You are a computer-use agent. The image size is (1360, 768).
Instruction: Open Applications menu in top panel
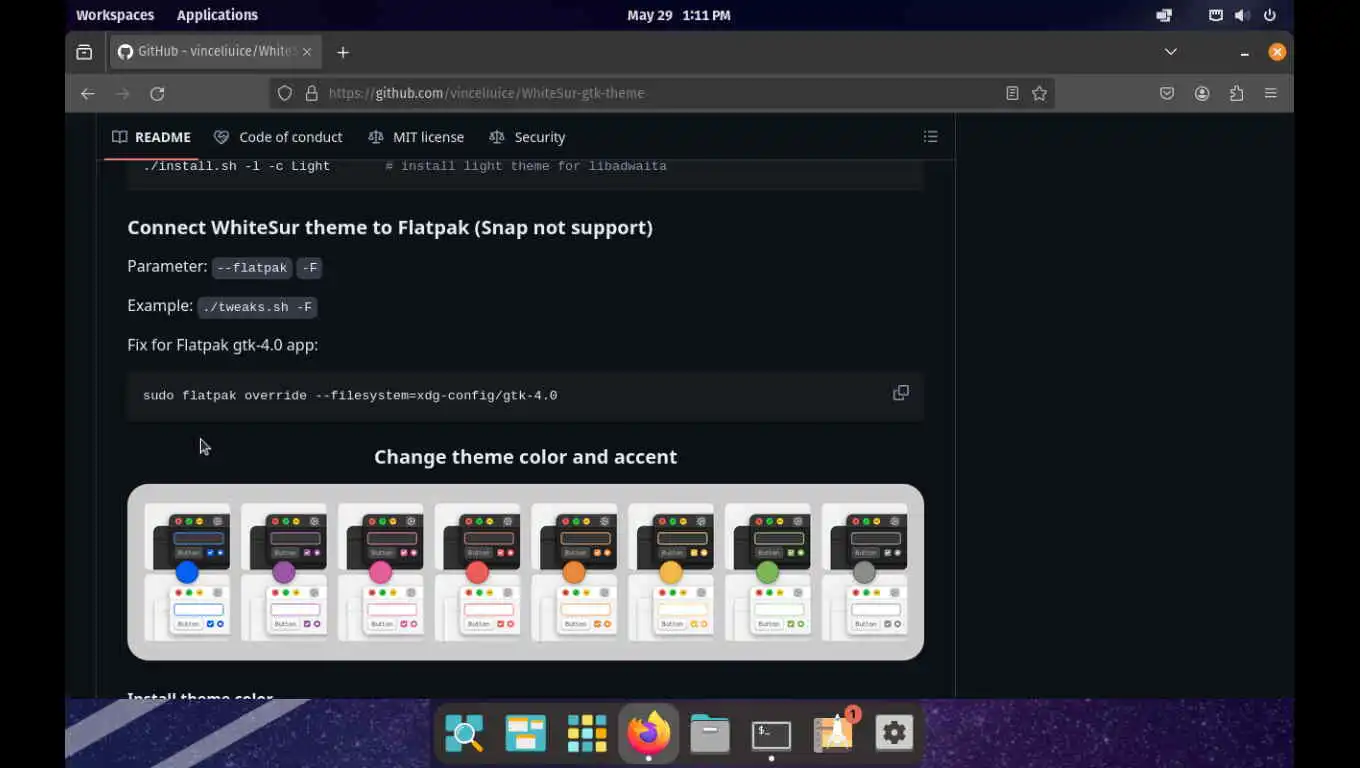pyautogui.click(x=217, y=15)
